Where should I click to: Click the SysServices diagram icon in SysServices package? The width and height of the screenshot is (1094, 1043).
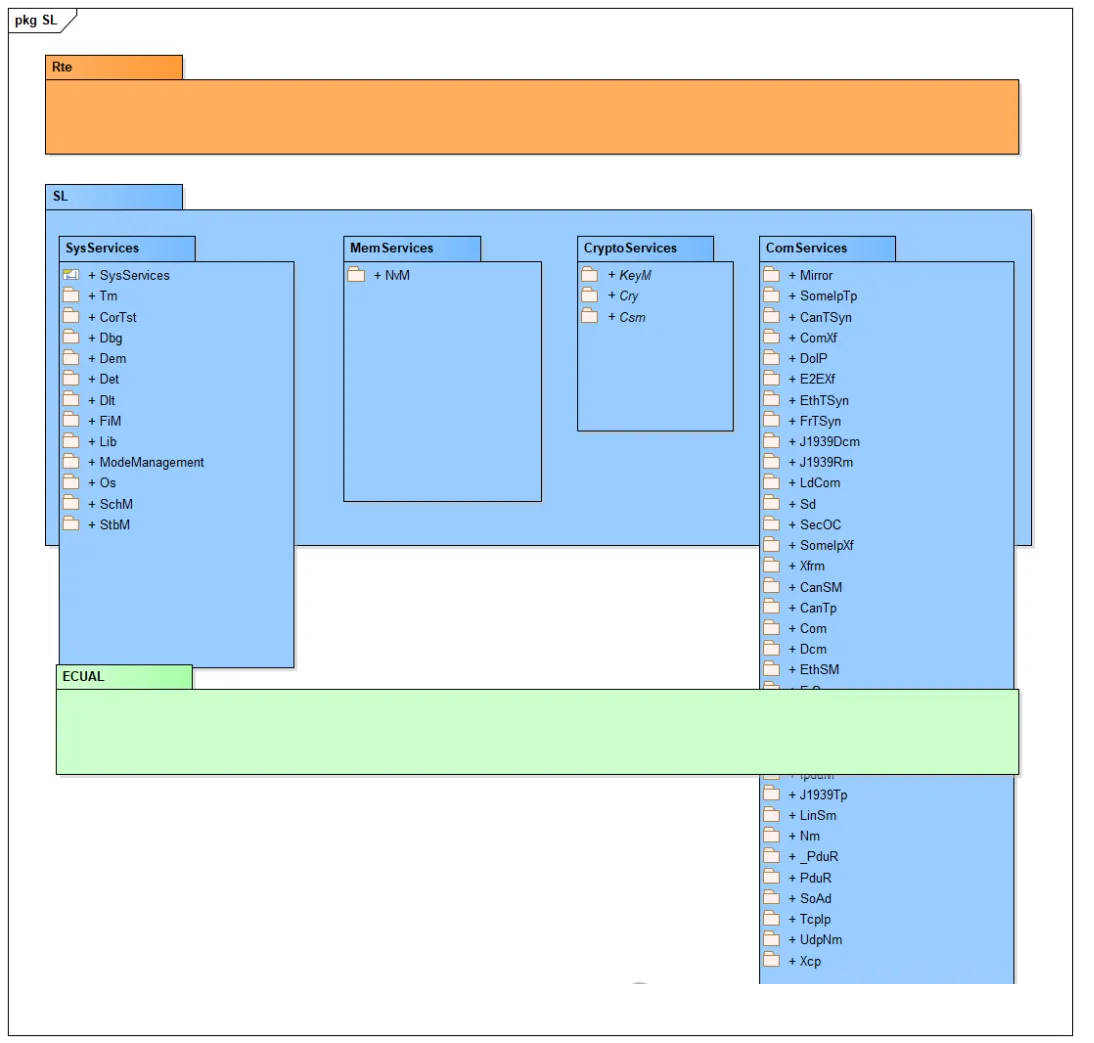[x=70, y=275]
